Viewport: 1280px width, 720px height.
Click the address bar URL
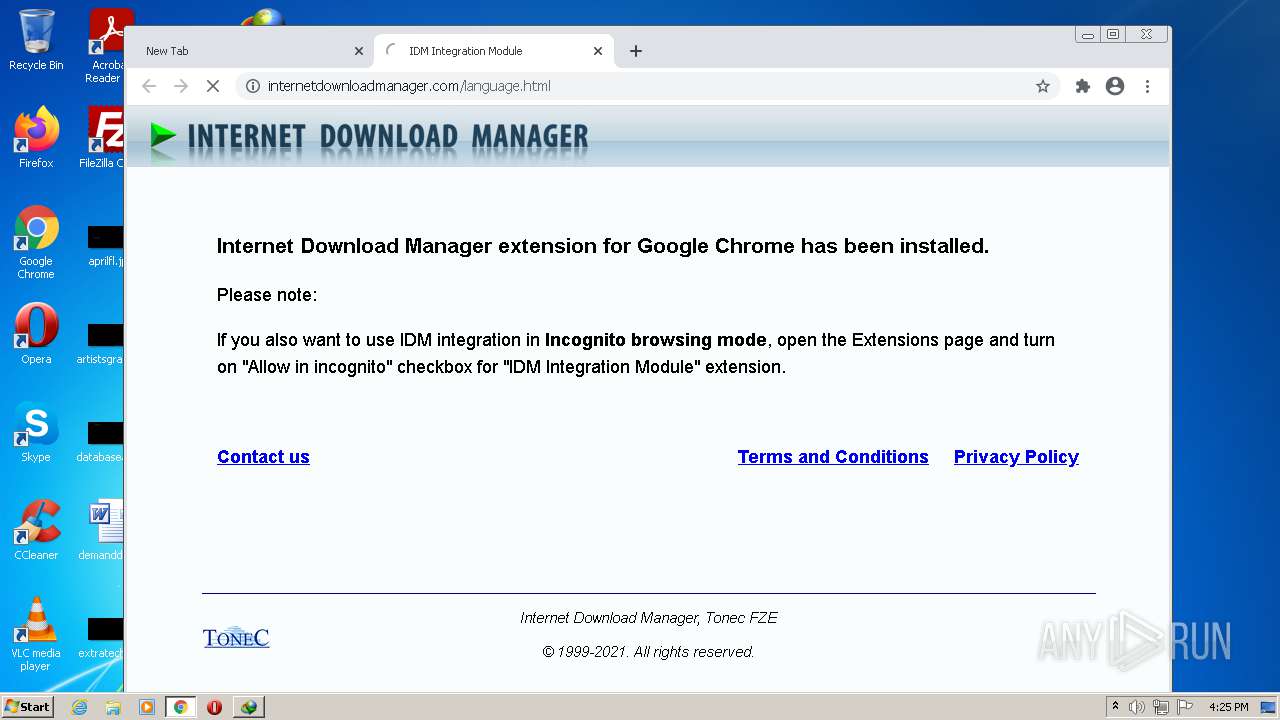409,86
